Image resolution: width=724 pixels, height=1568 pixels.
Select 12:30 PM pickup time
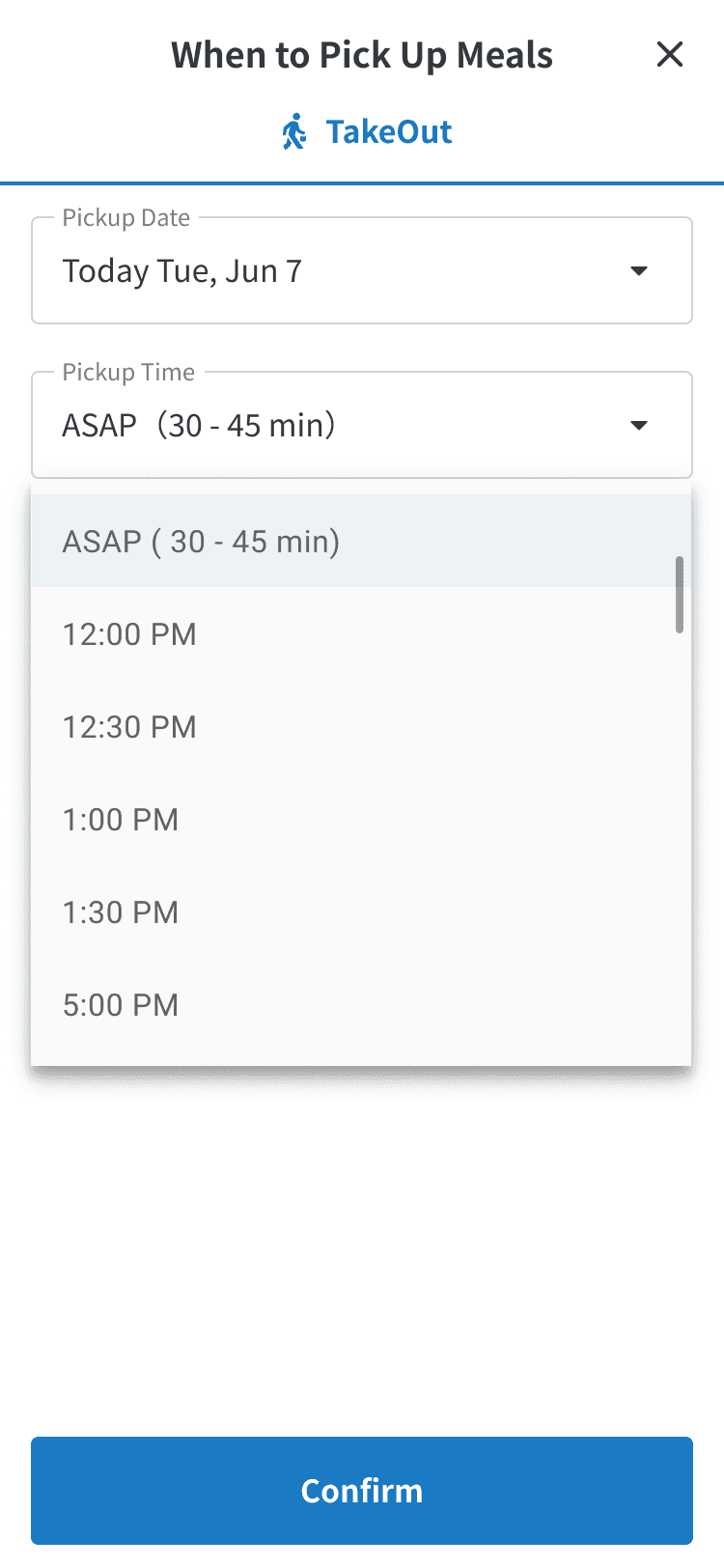(361, 726)
